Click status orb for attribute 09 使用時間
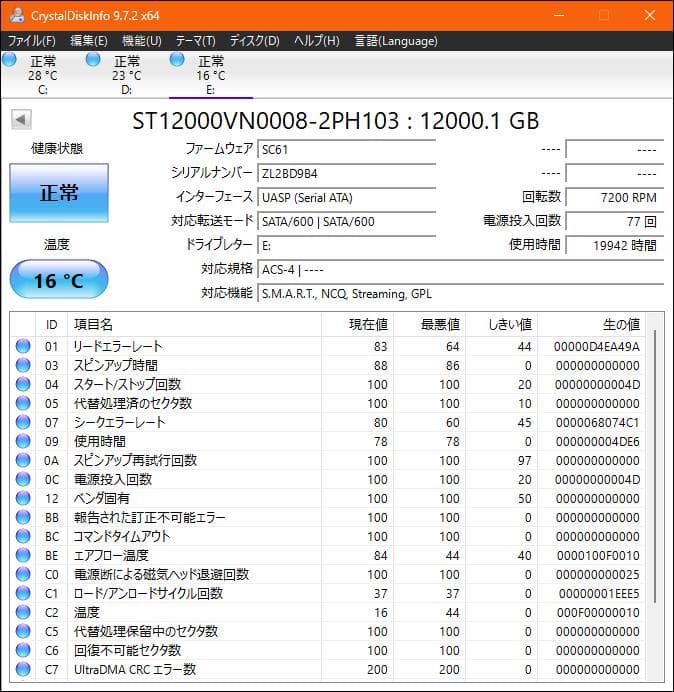Viewport: 674px width, 692px height. [23, 441]
